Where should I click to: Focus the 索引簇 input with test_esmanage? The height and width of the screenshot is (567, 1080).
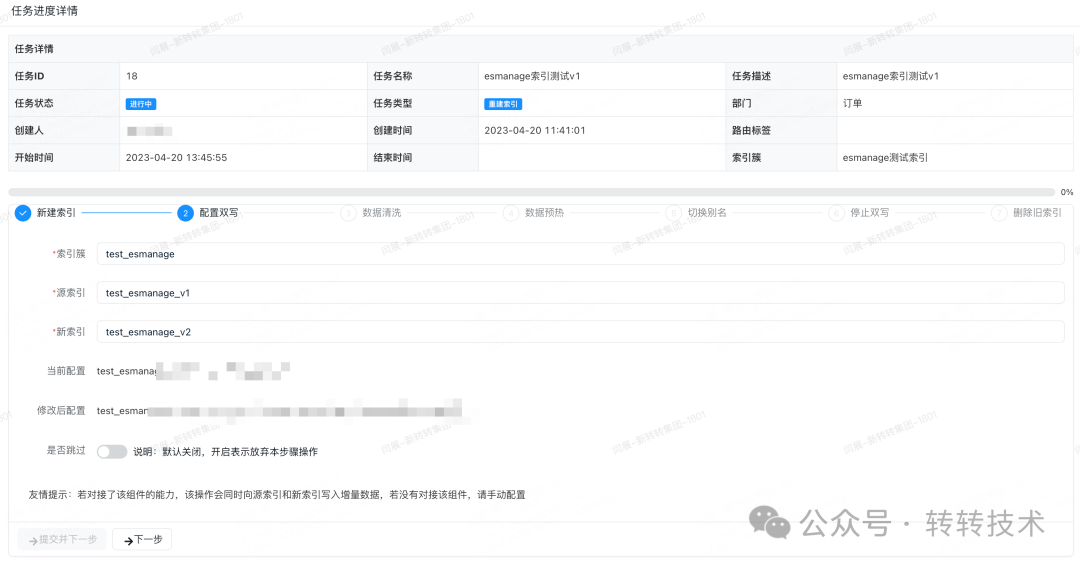(580, 254)
